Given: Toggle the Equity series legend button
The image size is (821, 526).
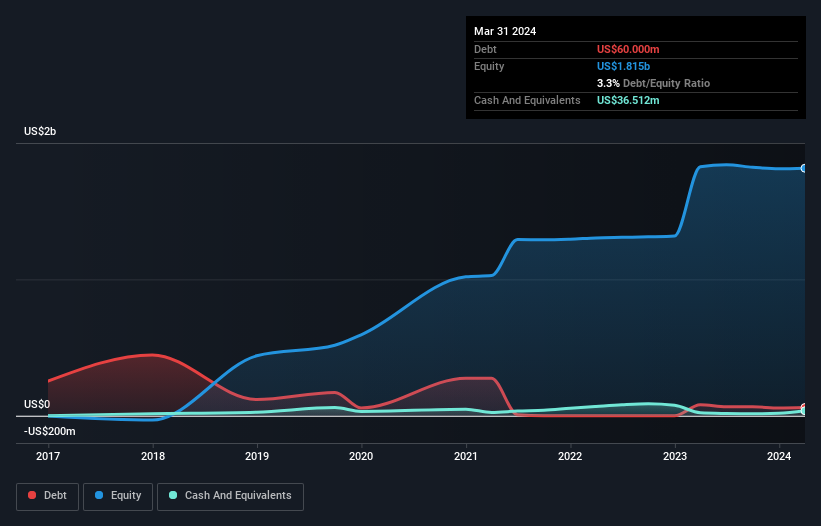Looking at the screenshot, I should (118, 496).
